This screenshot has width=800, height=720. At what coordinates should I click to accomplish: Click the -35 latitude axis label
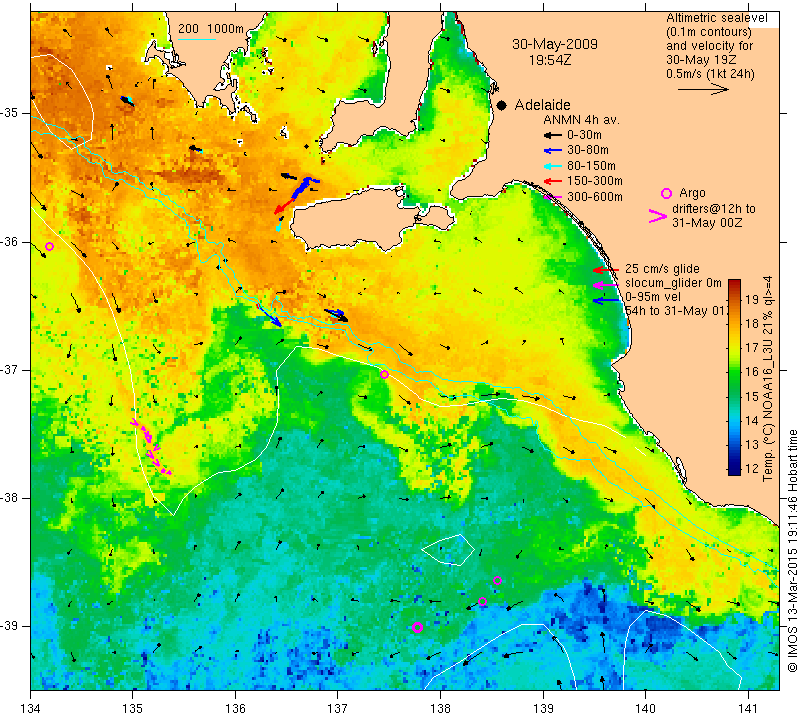point(11,112)
